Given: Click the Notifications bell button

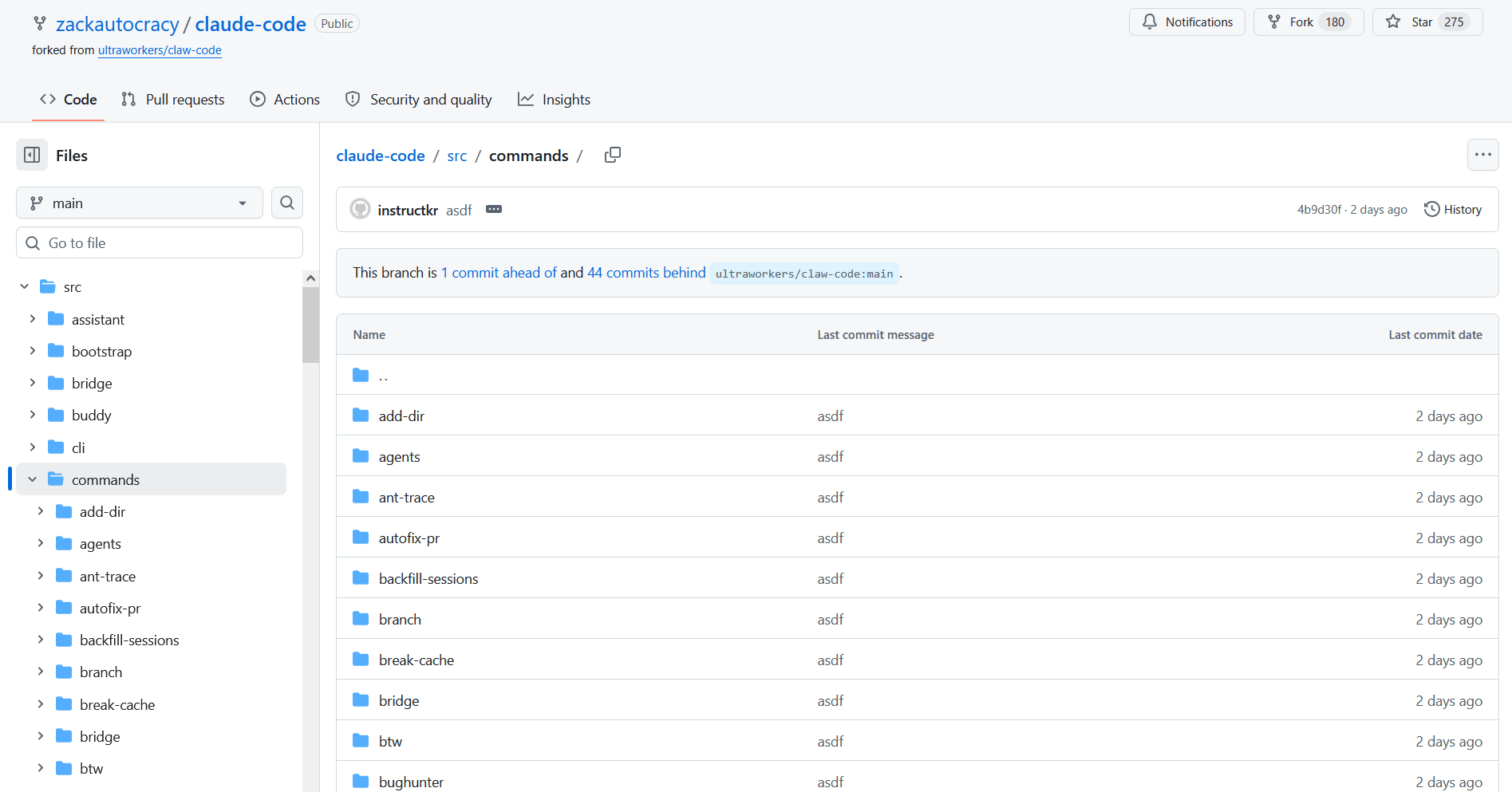Looking at the screenshot, I should coord(1186,22).
